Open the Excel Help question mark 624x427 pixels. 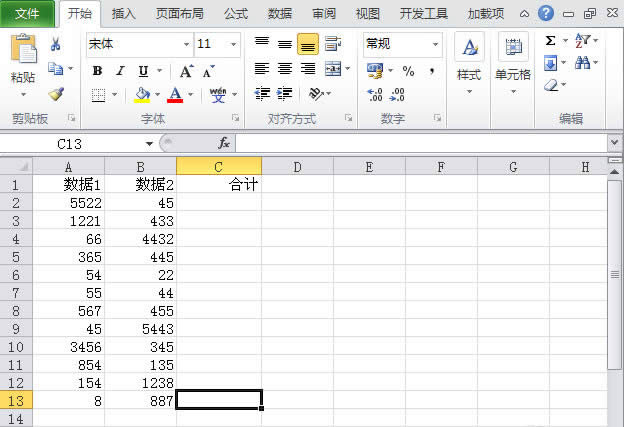546,14
